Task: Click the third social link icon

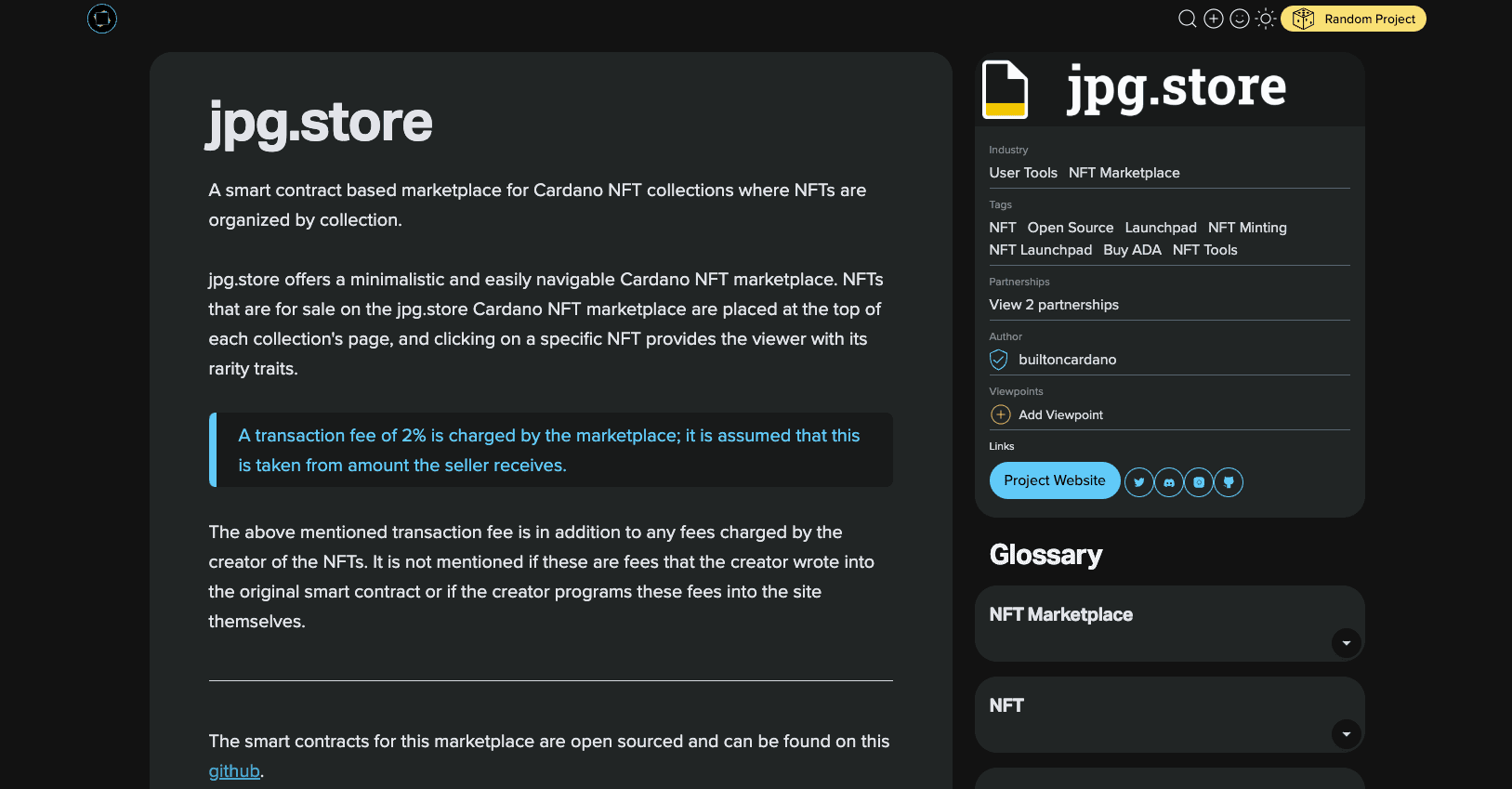Action: 1199,482
